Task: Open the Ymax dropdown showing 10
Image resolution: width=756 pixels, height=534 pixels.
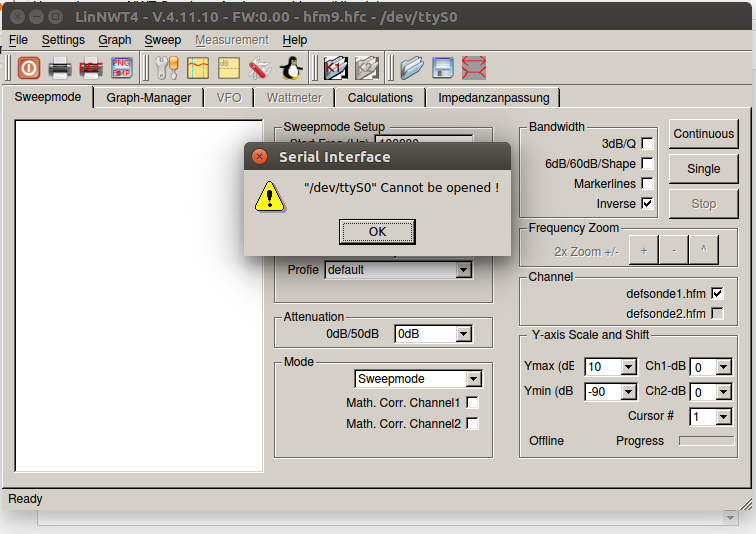Action: point(628,367)
